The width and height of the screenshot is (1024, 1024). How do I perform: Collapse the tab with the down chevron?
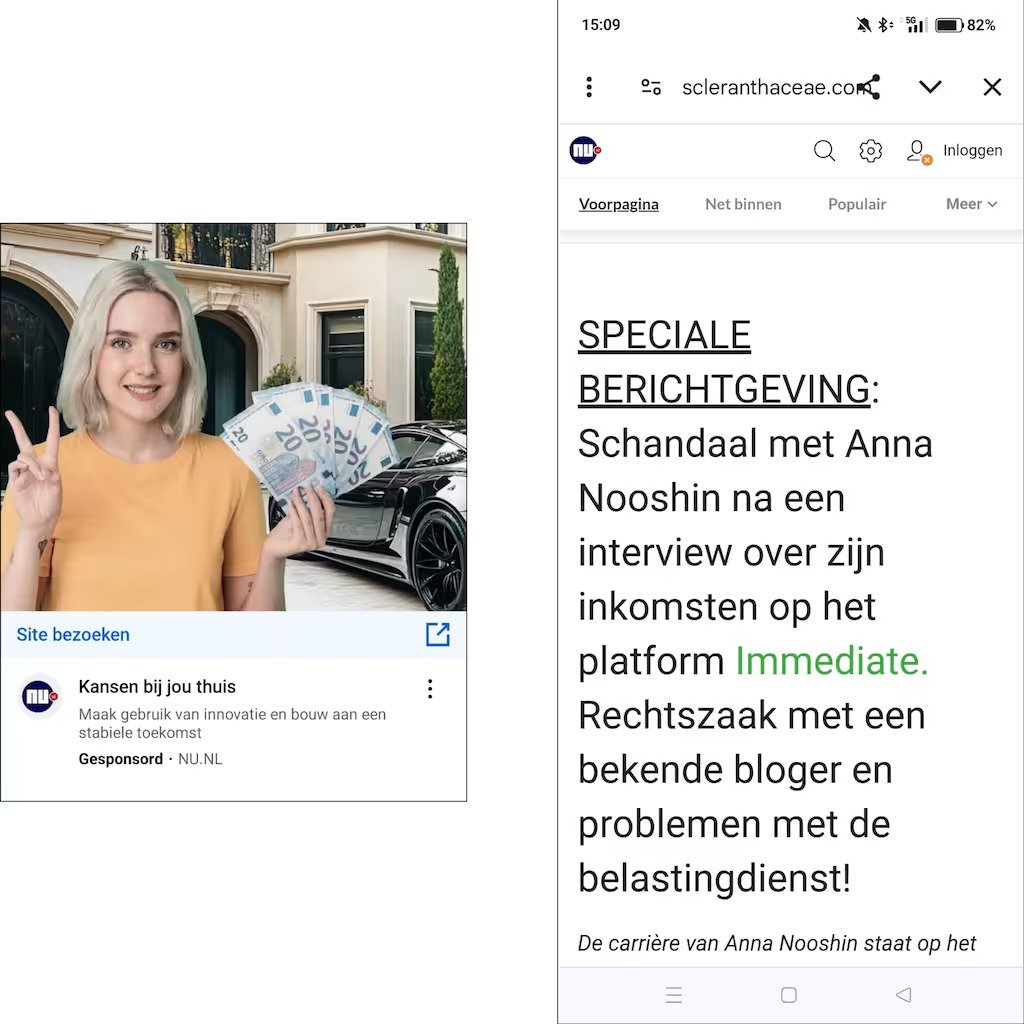pyautogui.click(x=930, y=87)
